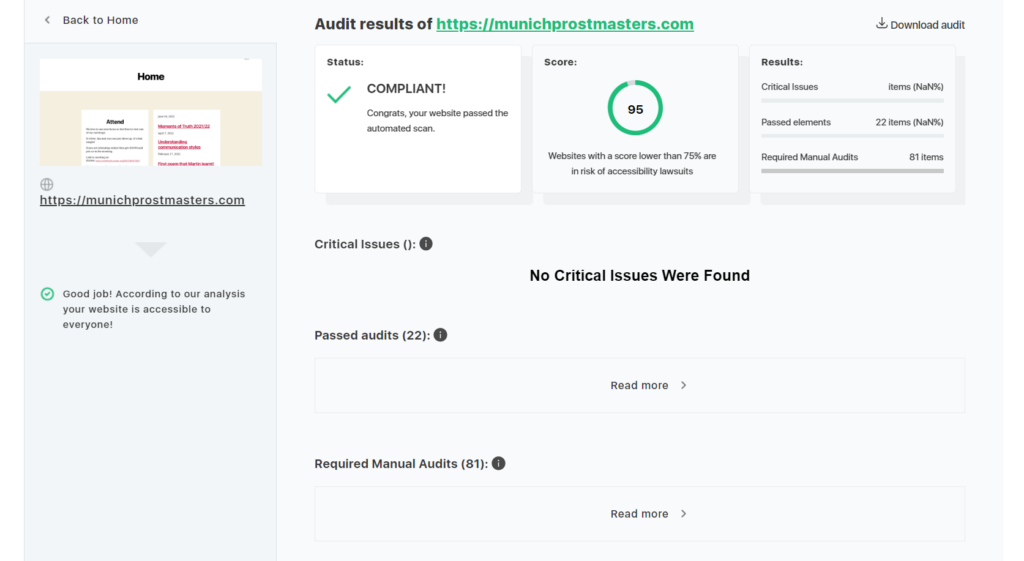Click the '81 items' value
The image size is (1024, 561).
(926, 157)
